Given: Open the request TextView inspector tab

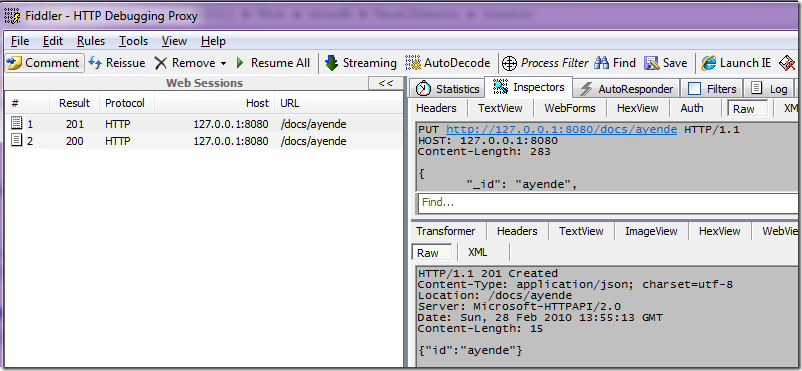Looking at the screenshot, I should pos(500,108).
